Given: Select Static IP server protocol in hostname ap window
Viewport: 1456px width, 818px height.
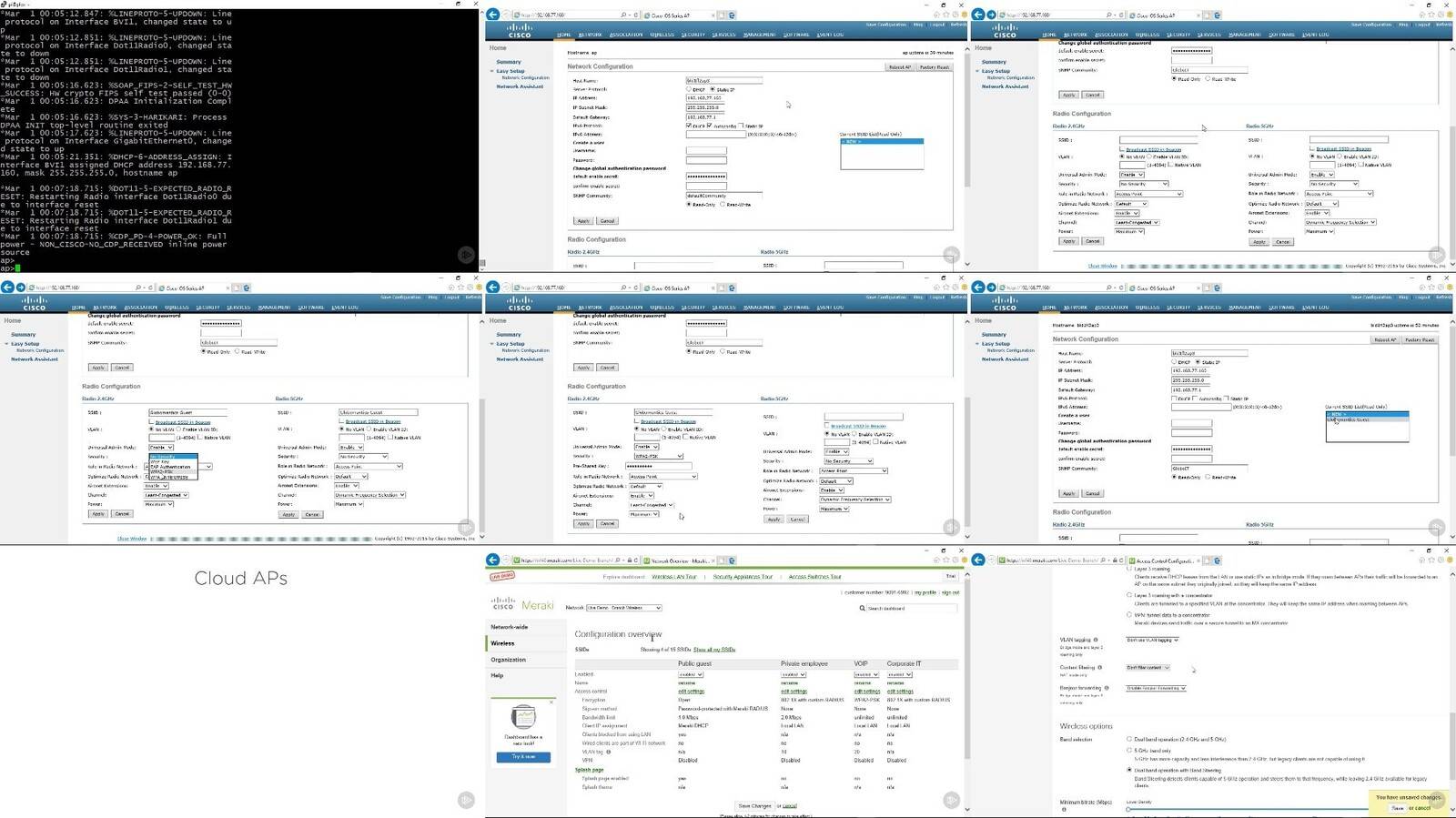Looking at the screenshot, I should (x=713, y=89).
